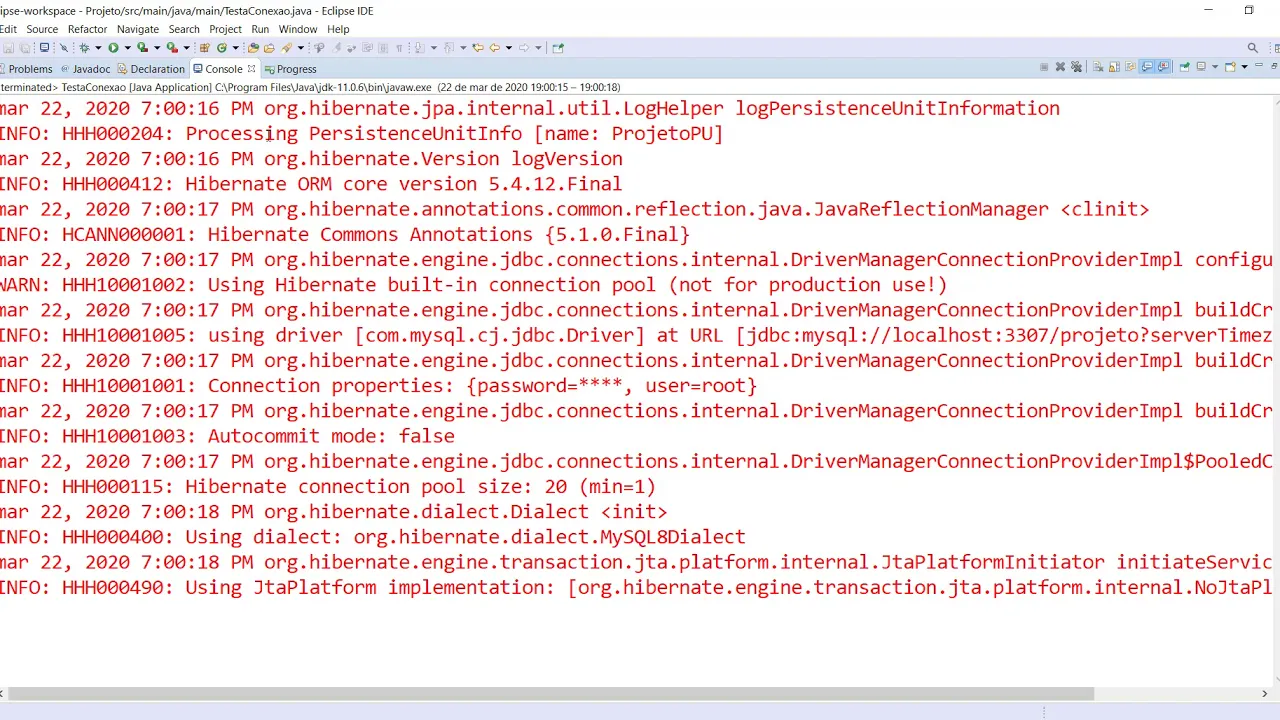Click the console's horizontal scrollbar thumb
Image resolution: width=1280 pixels, height=720 pixels.
[x=550, y=694]
